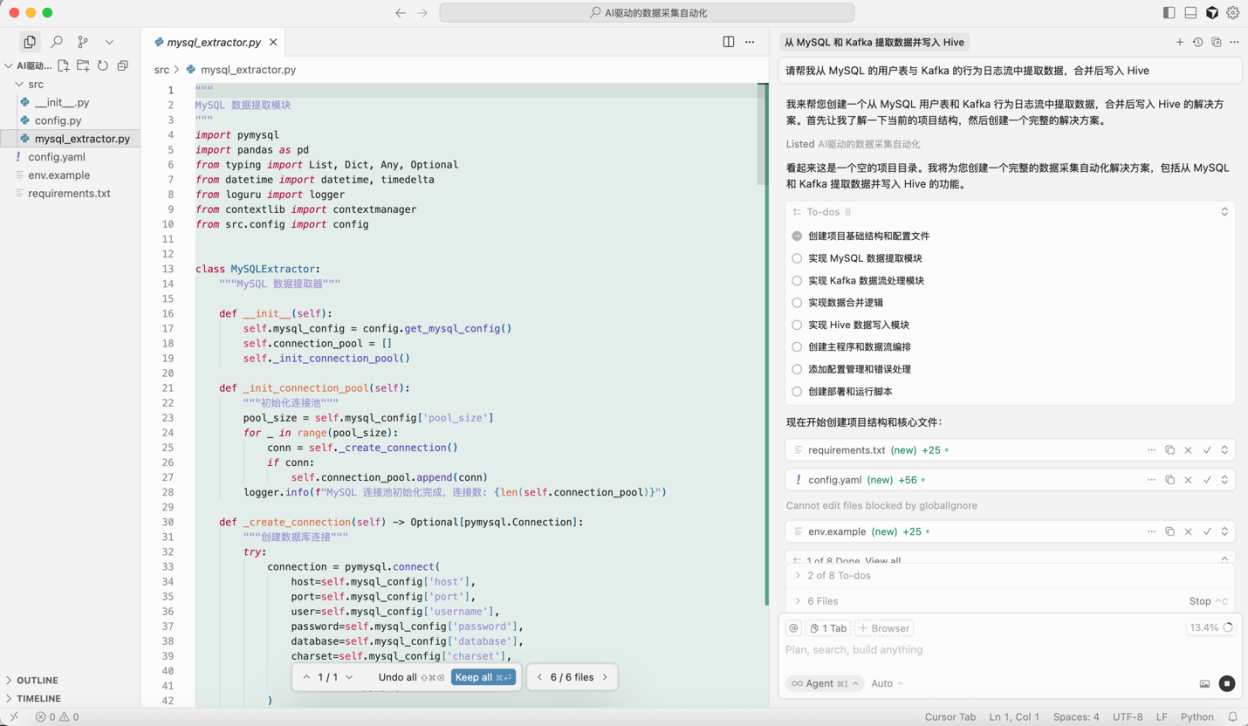Expand the OUTLINE section
Viewport: 1248px width, 726px height.
37,680
